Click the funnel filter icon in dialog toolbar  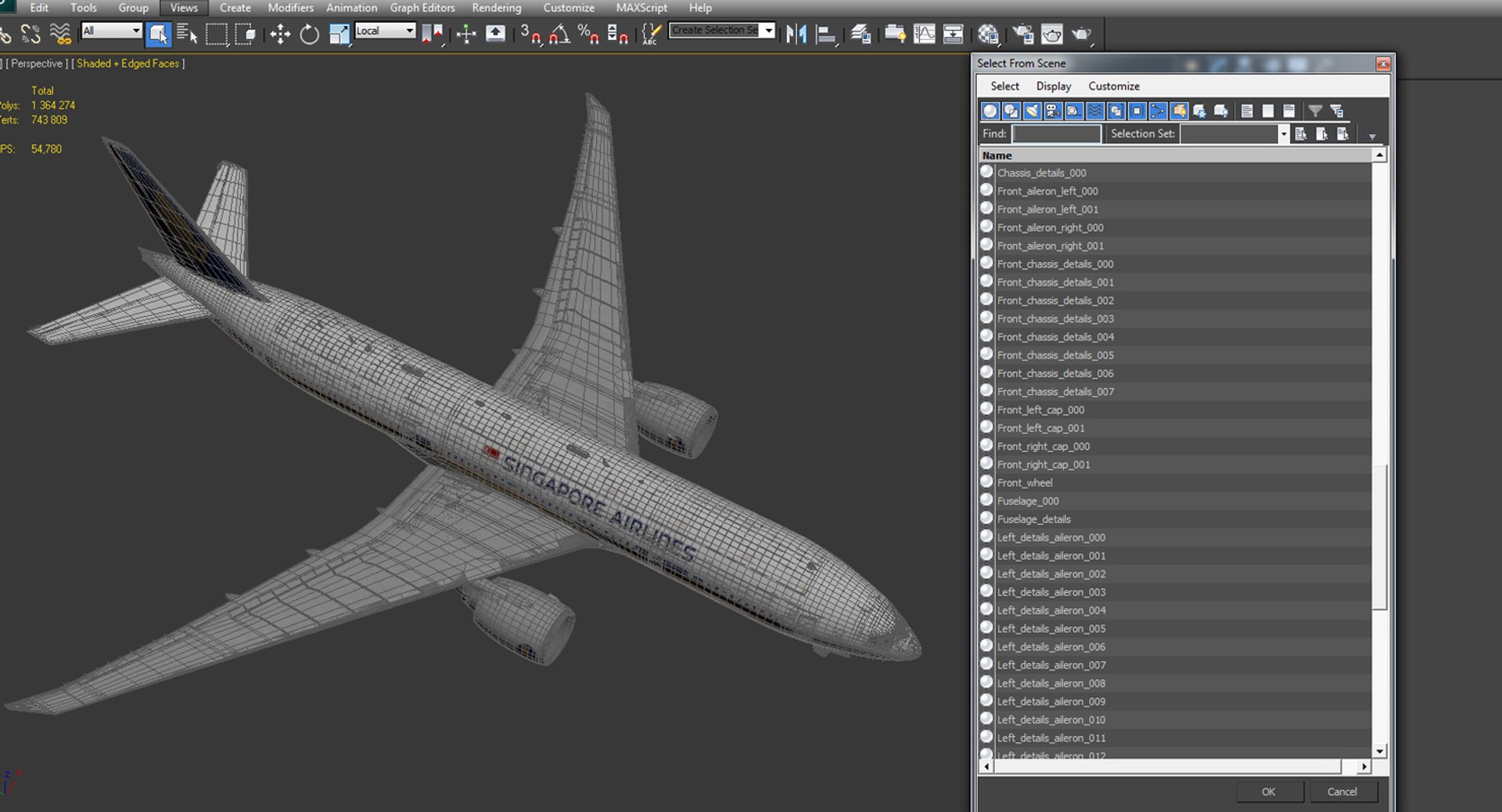click(1316, 111)
